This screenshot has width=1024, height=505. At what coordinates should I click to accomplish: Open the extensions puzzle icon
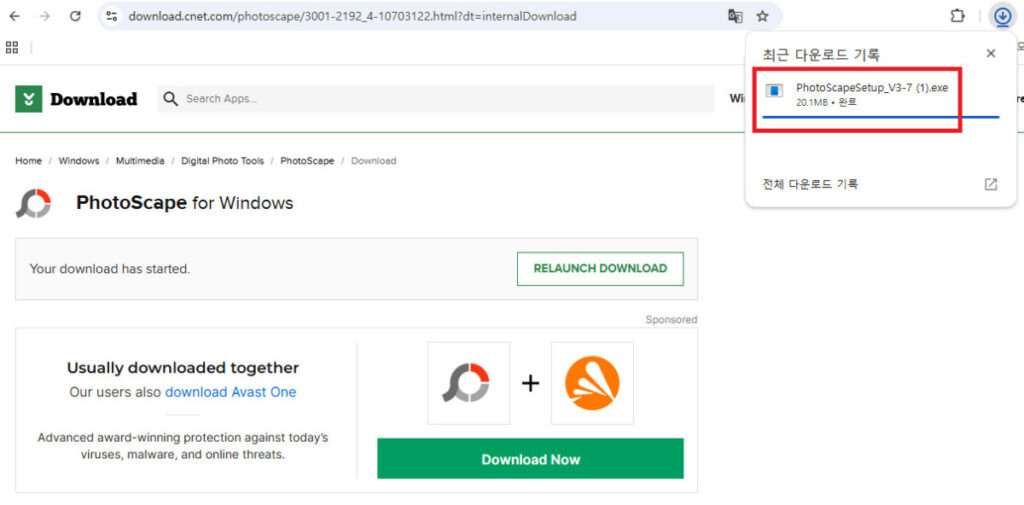pyautogui.click(x=957, y=16)
